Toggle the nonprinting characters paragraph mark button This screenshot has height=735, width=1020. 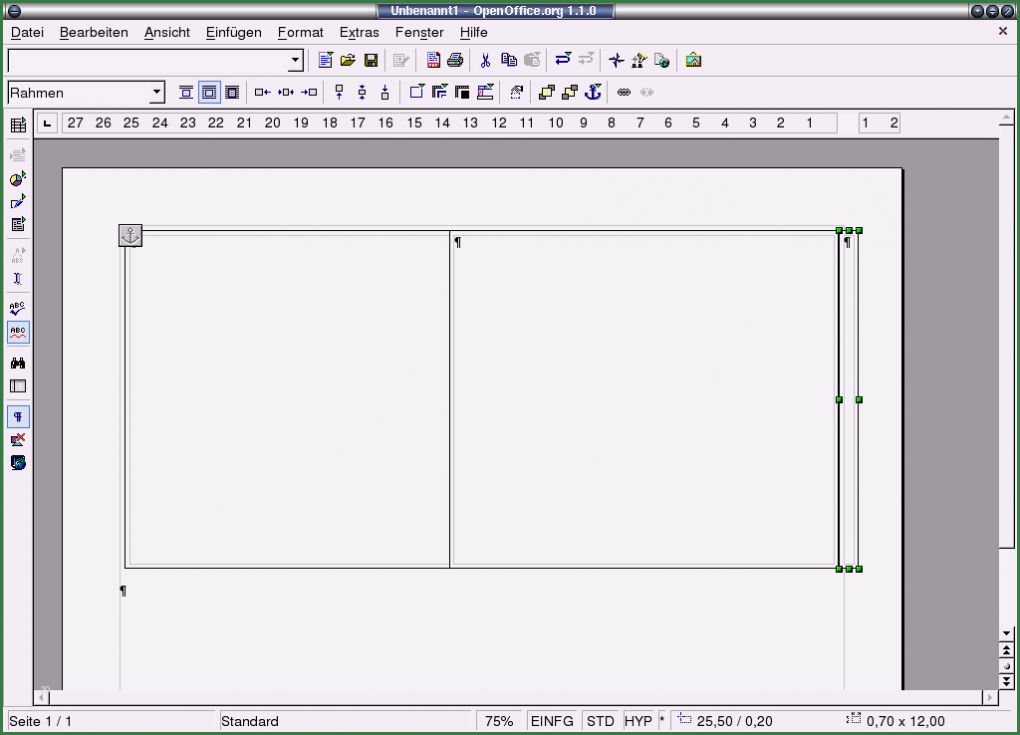pyautogui.click(x=18, y=416)
